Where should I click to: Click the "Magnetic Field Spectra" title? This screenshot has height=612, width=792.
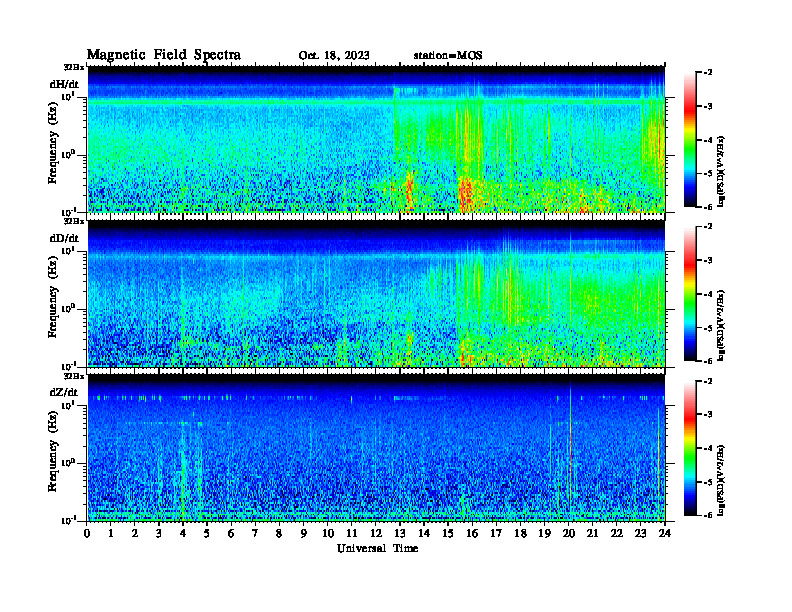[164, 55]
